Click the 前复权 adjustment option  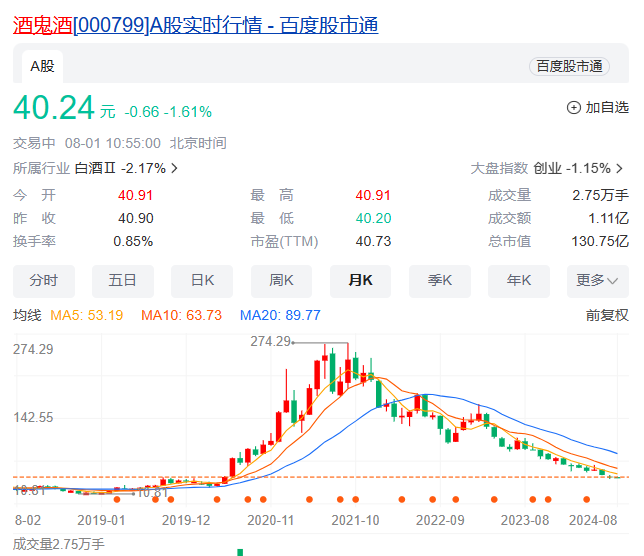[x=607, y=315]
